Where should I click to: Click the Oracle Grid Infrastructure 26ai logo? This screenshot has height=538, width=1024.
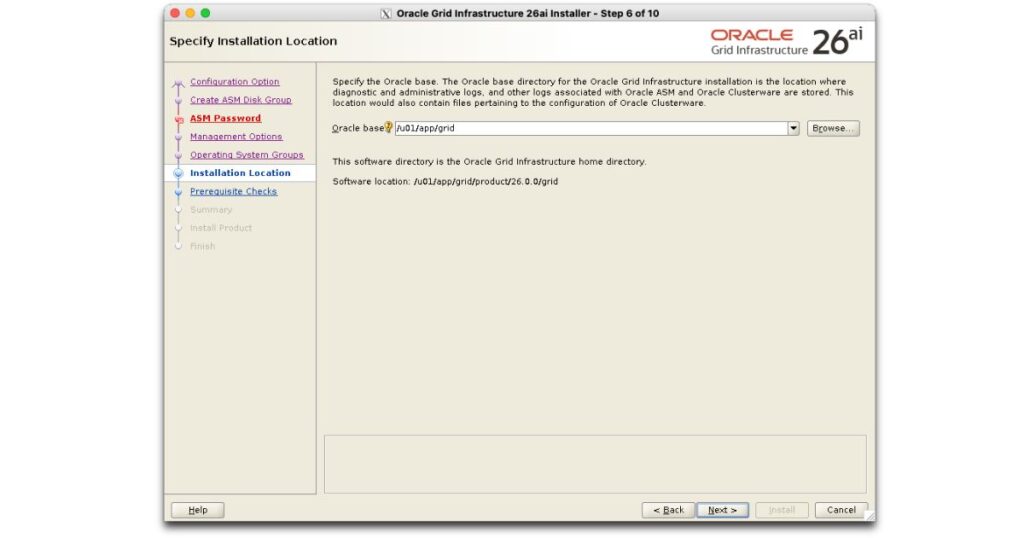coord(786,42)
